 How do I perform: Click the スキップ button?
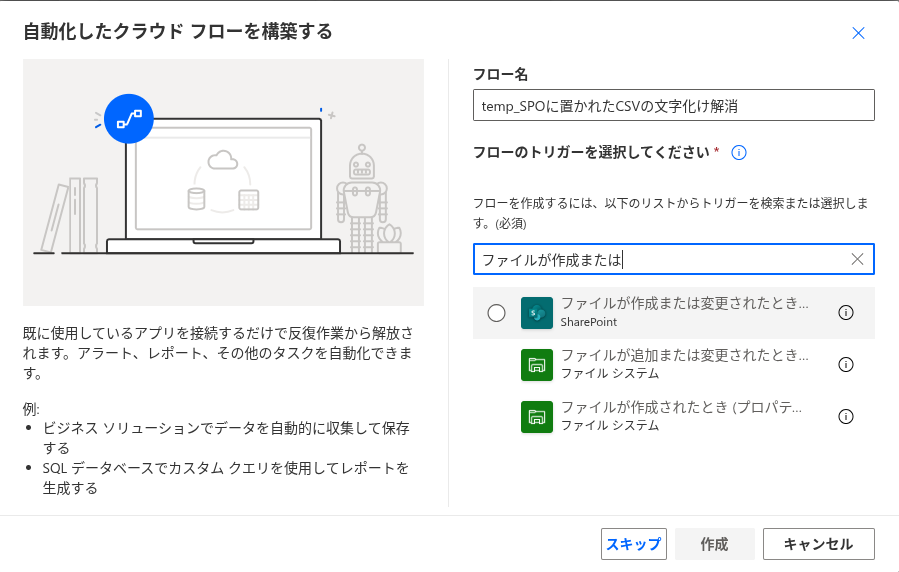(634, 544)
